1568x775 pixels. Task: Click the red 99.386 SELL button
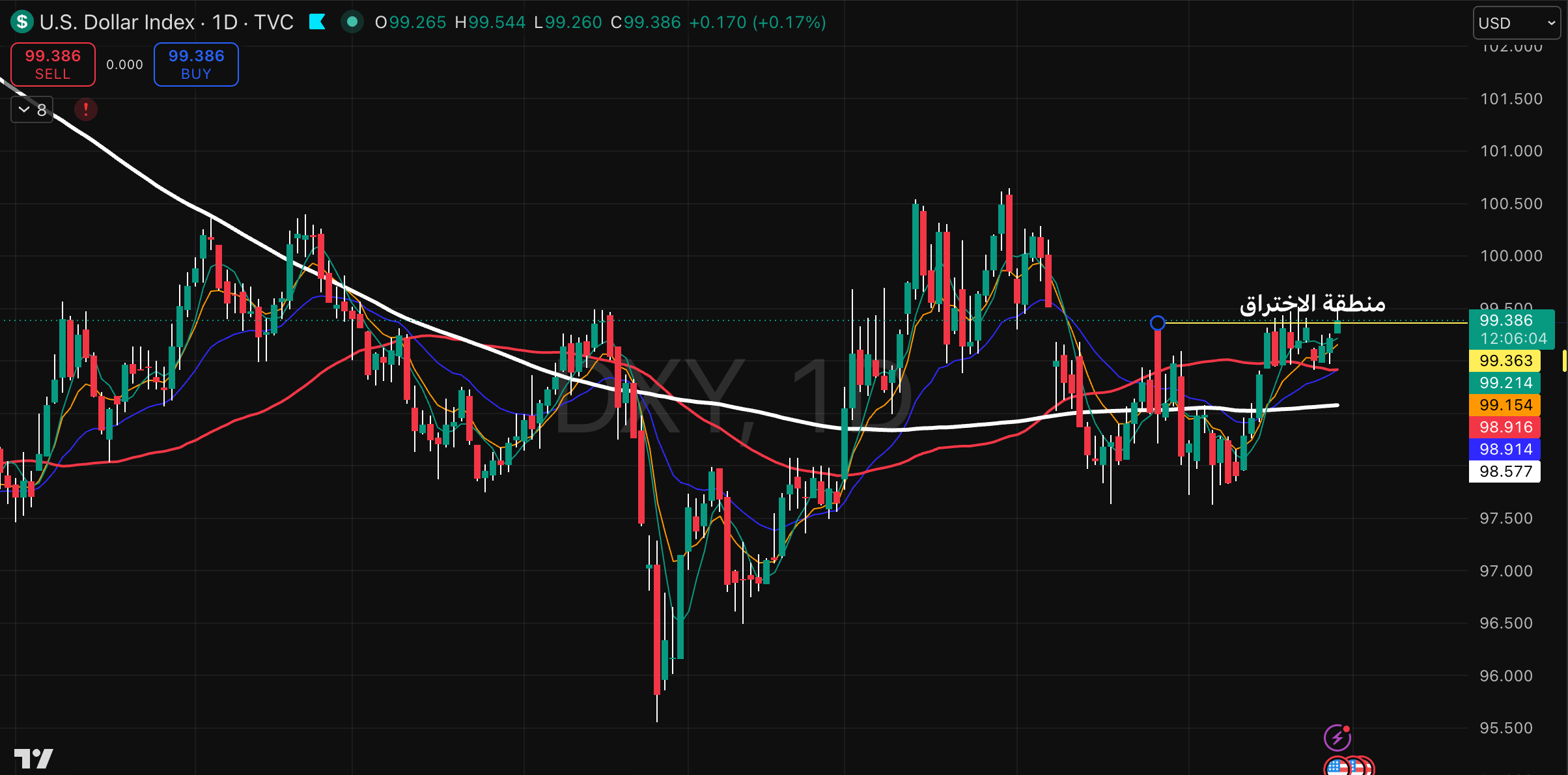(x=53, y=64)
